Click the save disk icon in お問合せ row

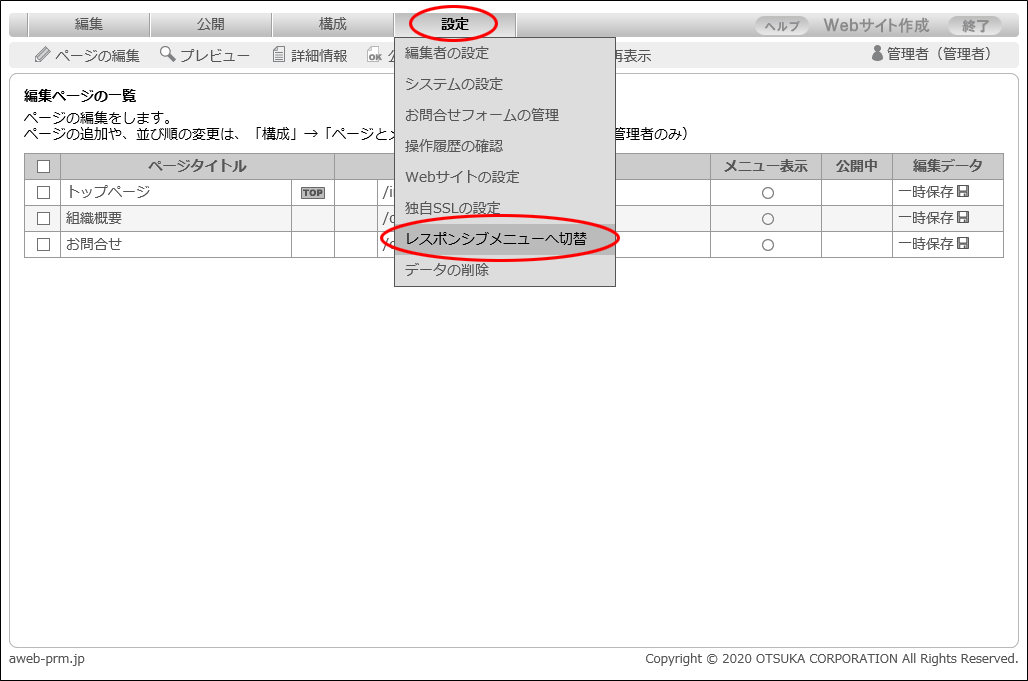[x=963, y=244]
